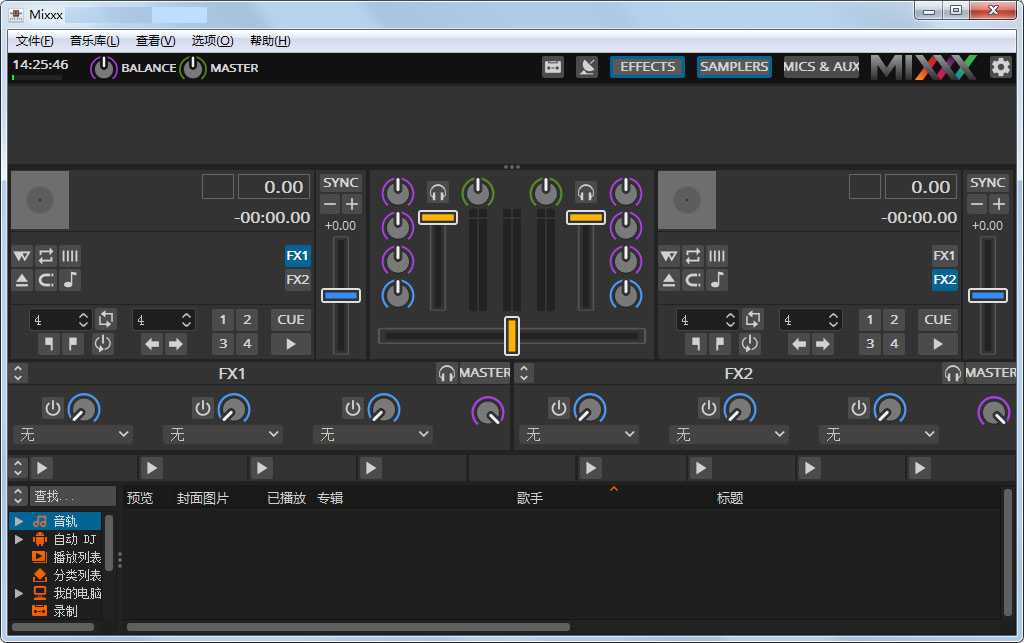1024x643 pixels.
Task: Toggle the SAMPLERS section button
Action: [734, 67]
